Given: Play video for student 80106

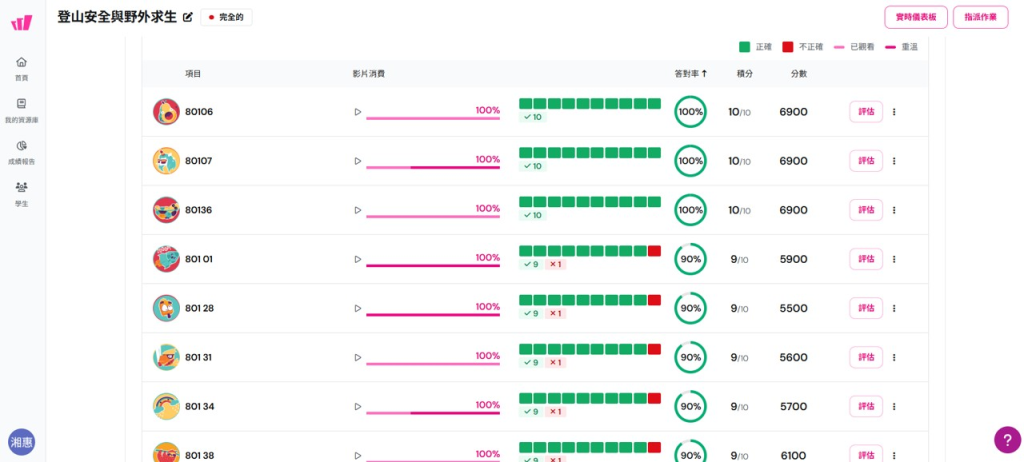Looking at the screenshot, I should click(357, 112).
